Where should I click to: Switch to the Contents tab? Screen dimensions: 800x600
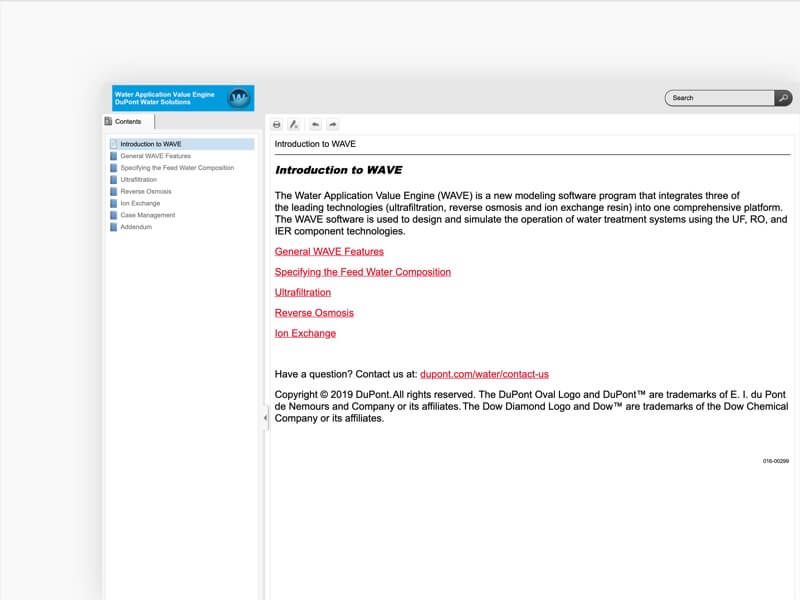pos(127,122)
